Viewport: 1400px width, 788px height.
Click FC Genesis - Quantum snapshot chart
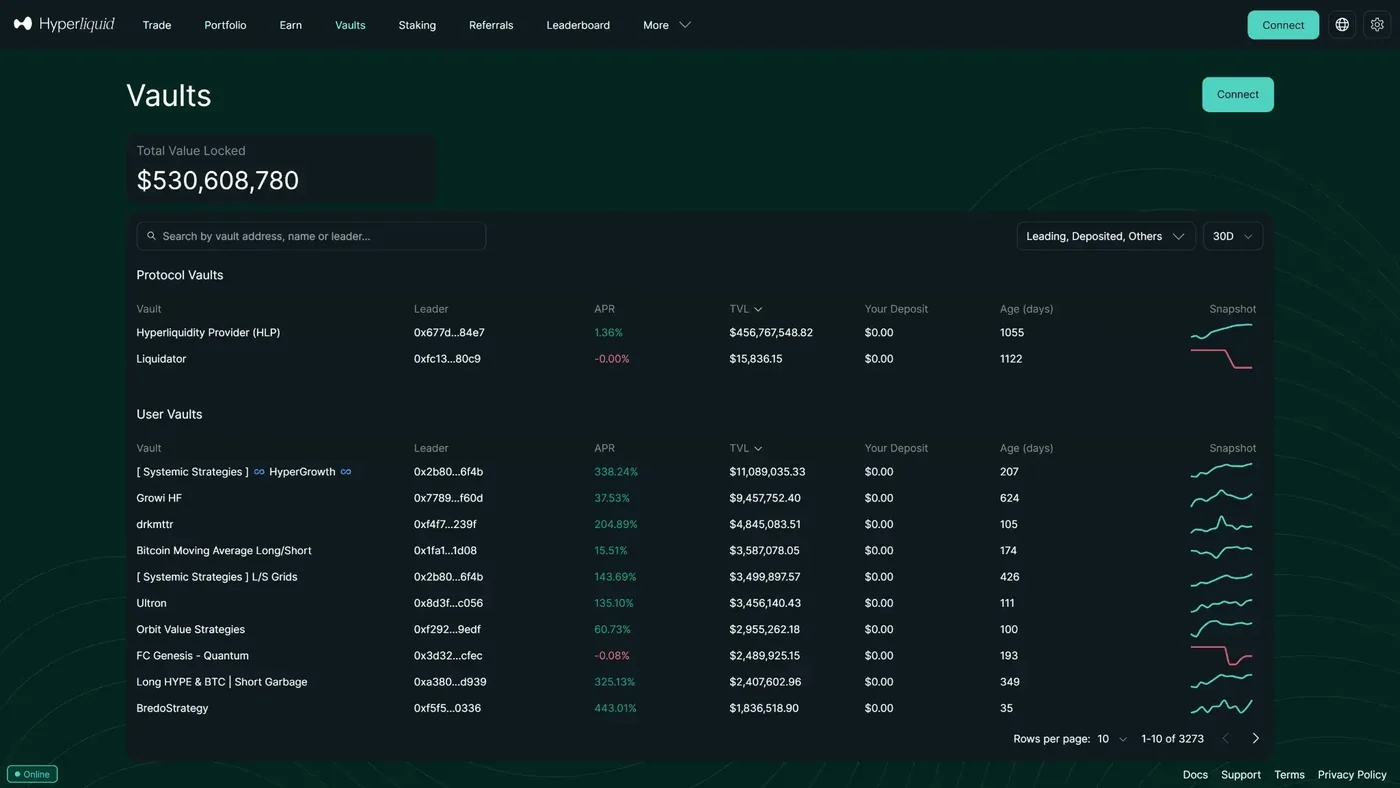point(1221,656)
